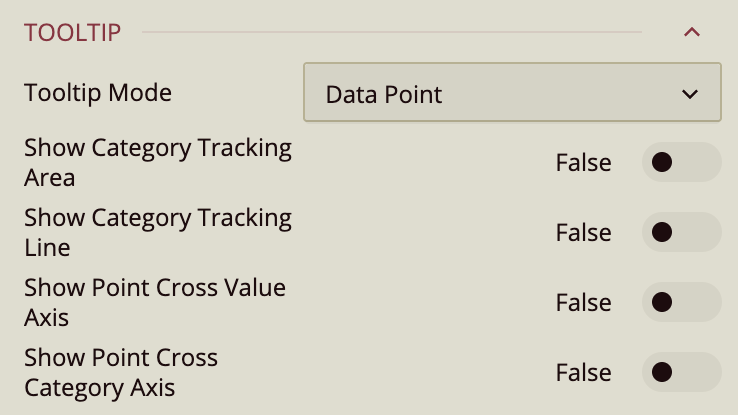Click 'False' beside Category Tracking Area
This screenshot has width=738, height=415.
click(x=583, y=162)
